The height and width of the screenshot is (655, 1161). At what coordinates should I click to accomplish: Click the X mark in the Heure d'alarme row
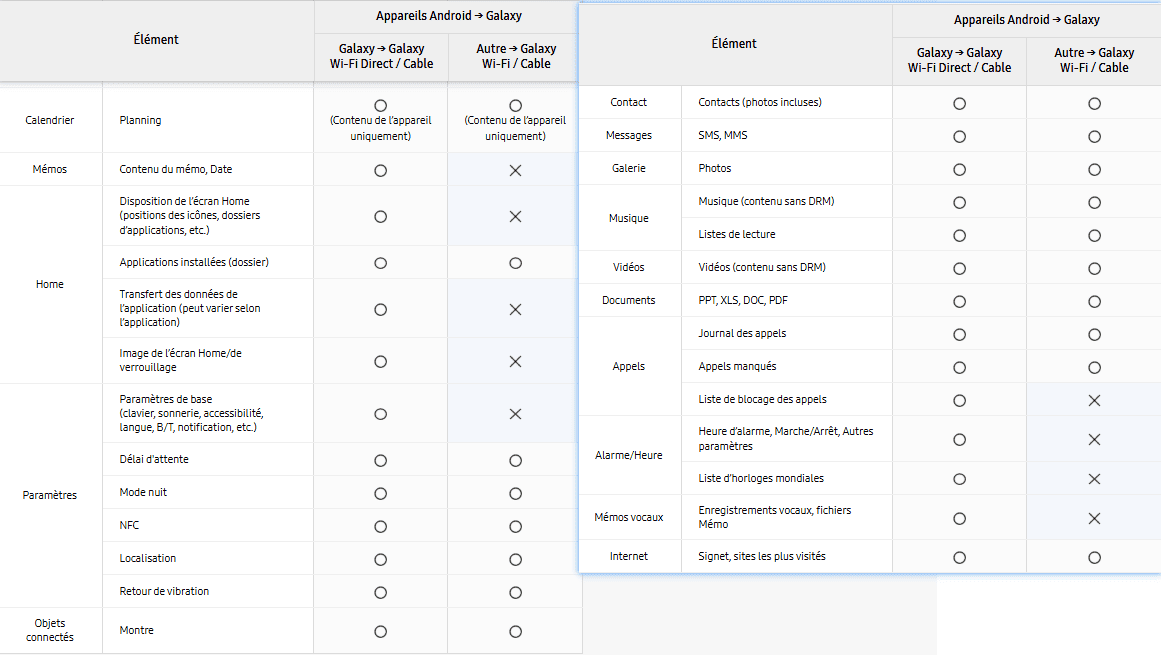(1094, 440)
